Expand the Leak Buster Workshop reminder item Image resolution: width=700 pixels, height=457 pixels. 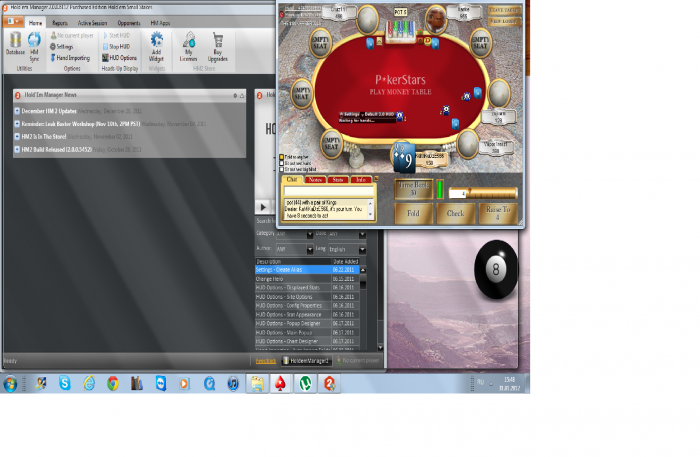click(17, 124)
